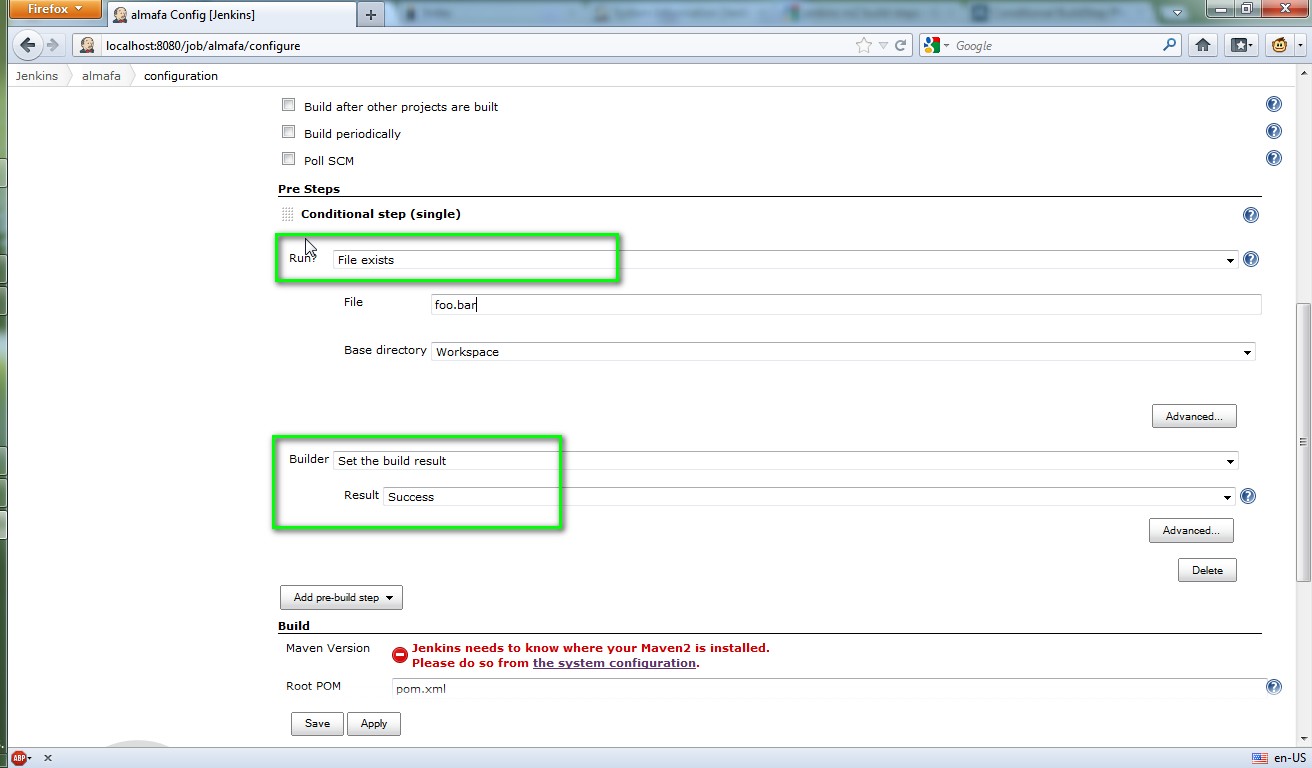Open the Run condition dropdown showing File exists
The width and height of the screenshot is (1312, 768).
pyautogui.click(x=1230, y=259)
